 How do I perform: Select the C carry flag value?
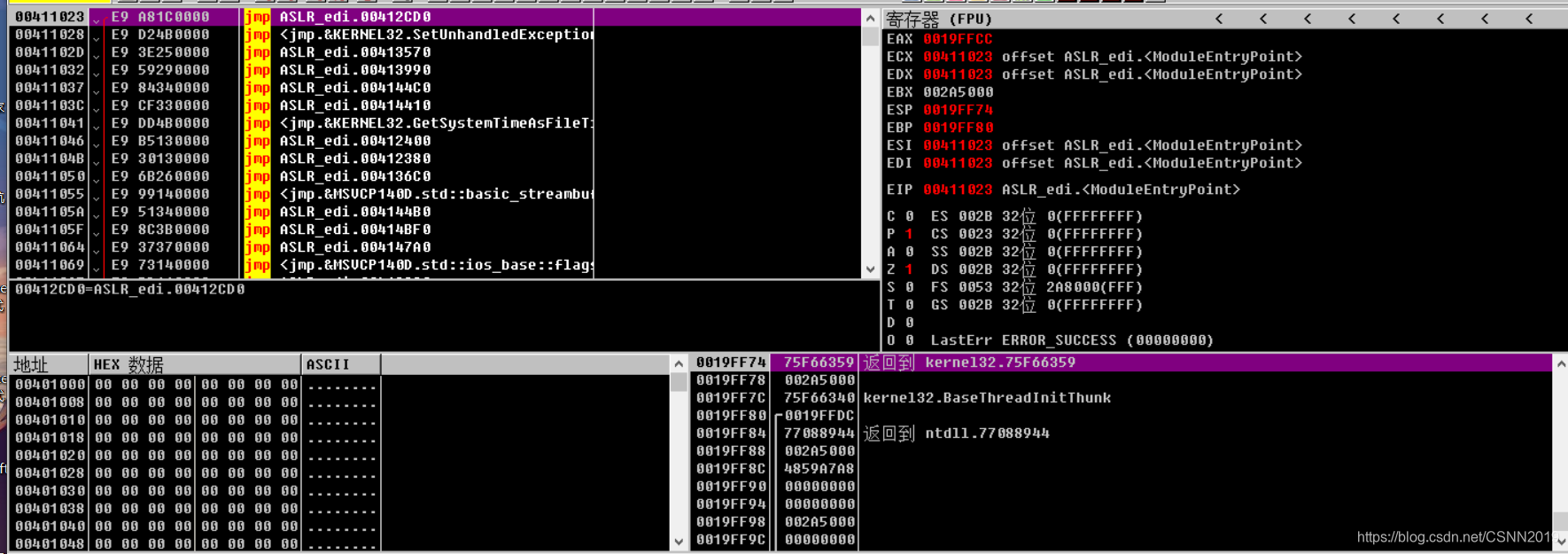[909, 216]
